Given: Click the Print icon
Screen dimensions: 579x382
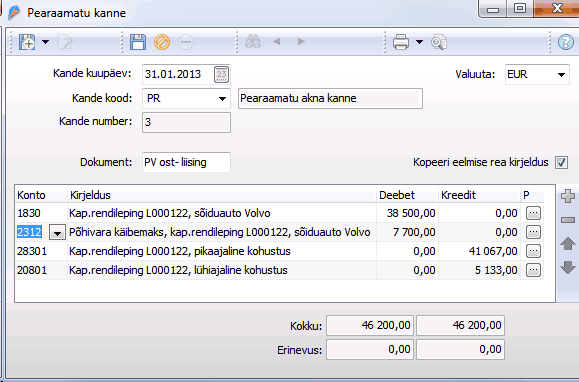Looking at the screenshot, I should pyautogui.click(x=401, y=42).
